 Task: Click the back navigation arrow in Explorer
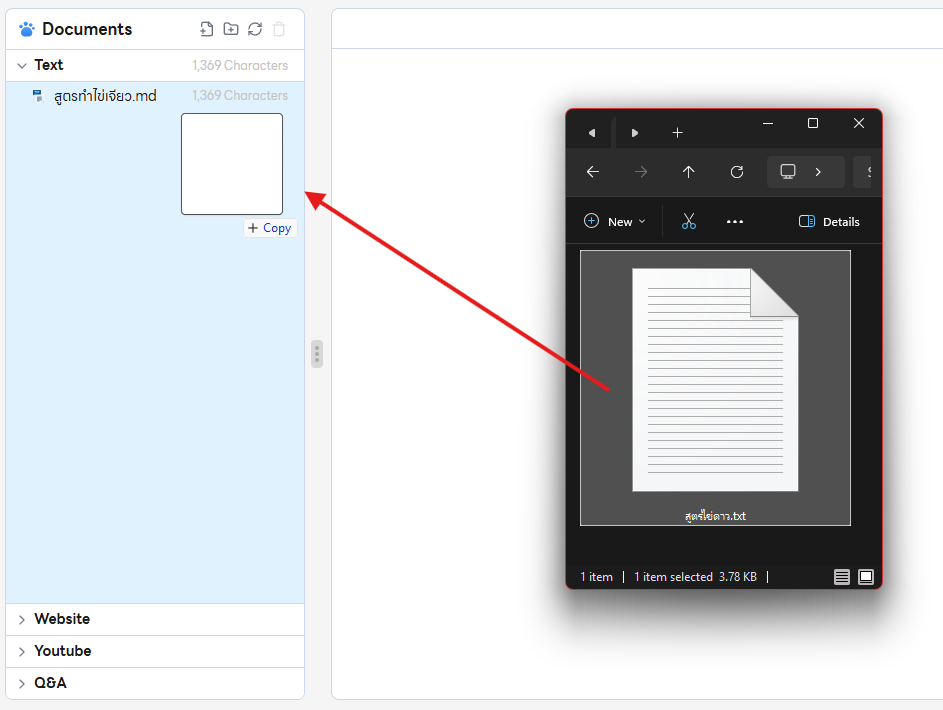click(x=592, y=172)
